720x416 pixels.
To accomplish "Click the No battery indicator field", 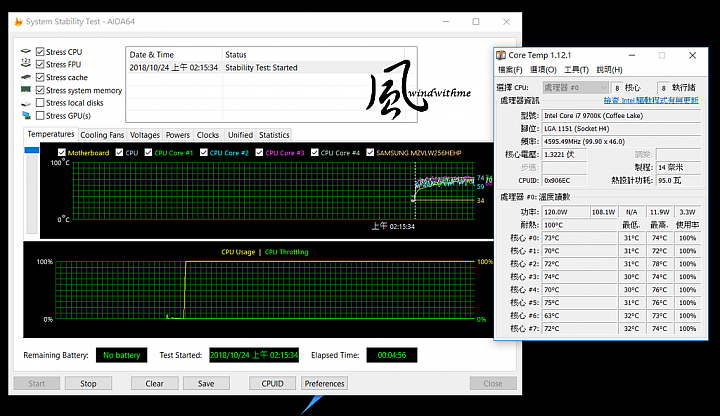I will [121, 355].
